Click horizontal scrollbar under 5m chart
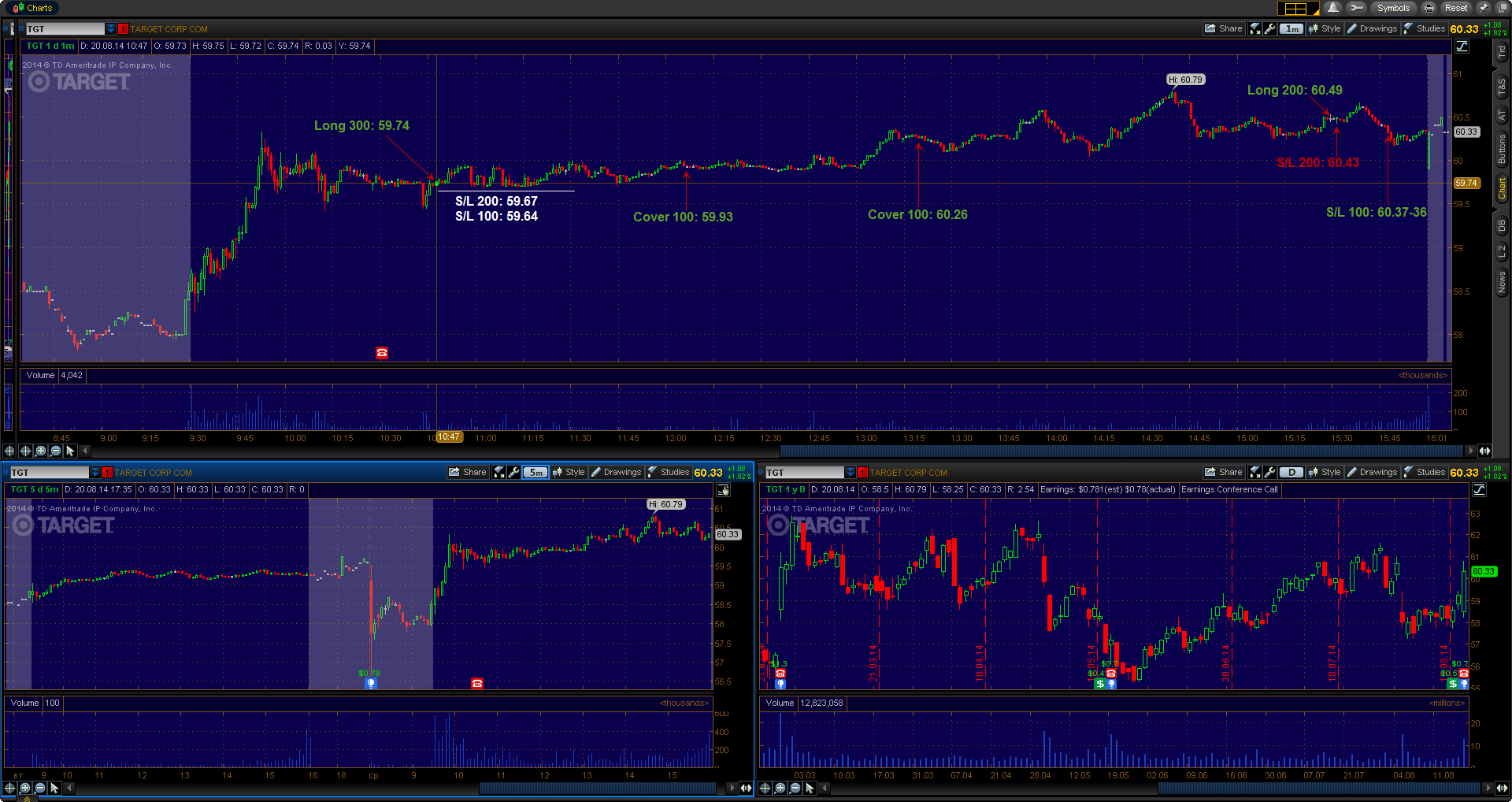1512x802 pixels. click(598, 788)
